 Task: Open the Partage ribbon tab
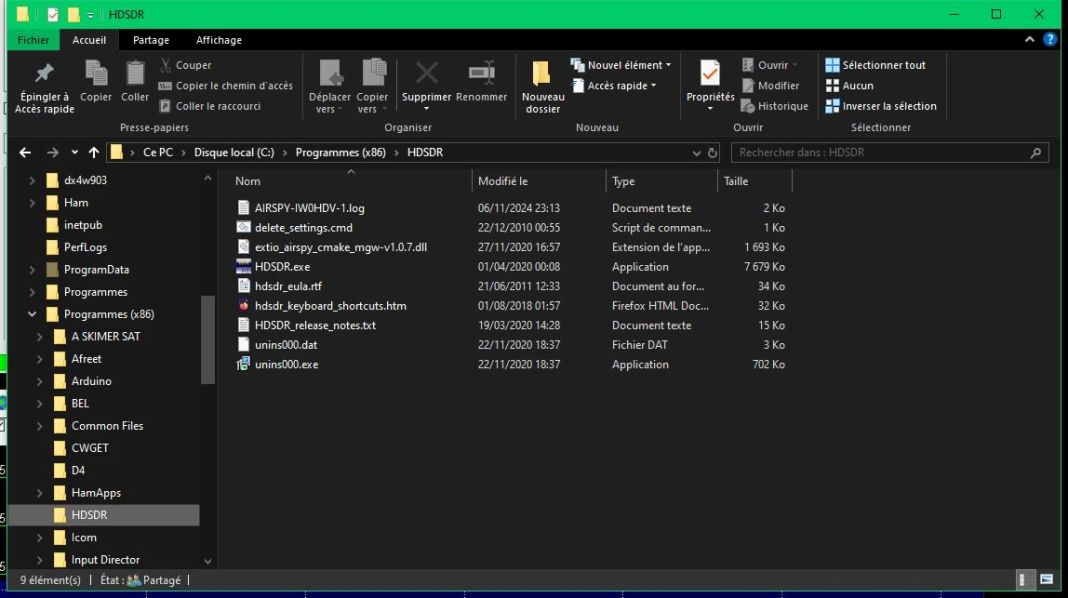[151, 40]
